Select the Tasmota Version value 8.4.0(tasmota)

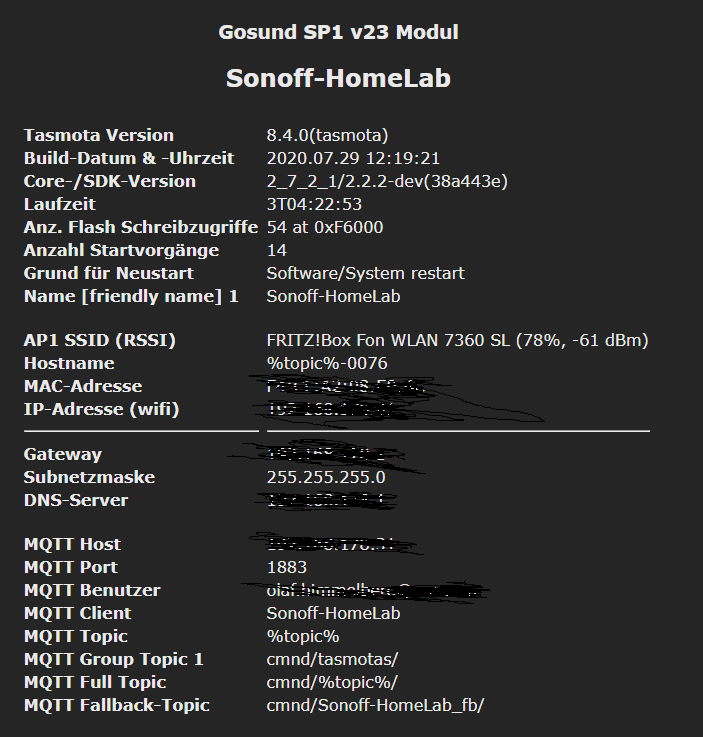(328, 135)
